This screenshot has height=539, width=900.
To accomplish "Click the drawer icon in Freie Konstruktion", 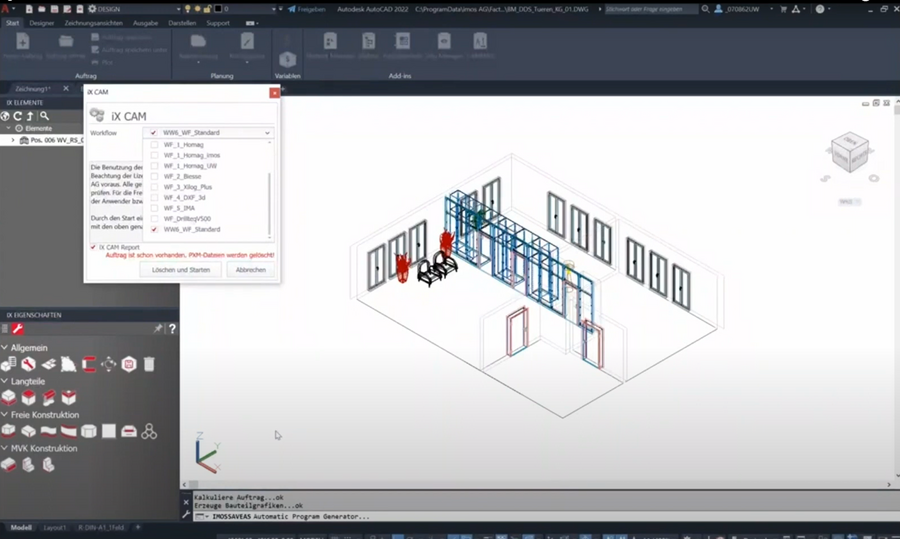I will [x=129, y=431].
